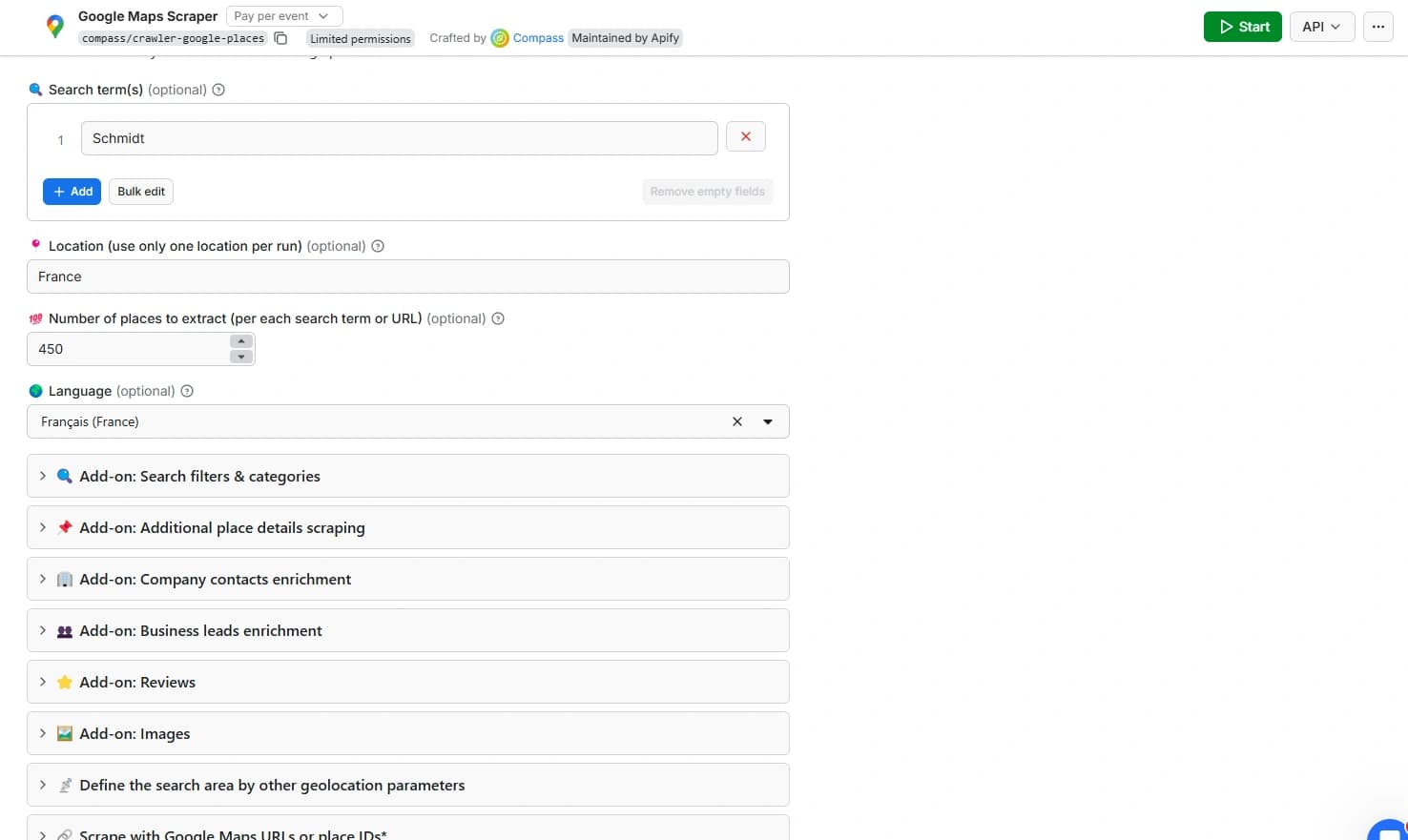Open the Location field help tooltip
This screenshot has height=840, width=1408.
click(x=378, y=245)
